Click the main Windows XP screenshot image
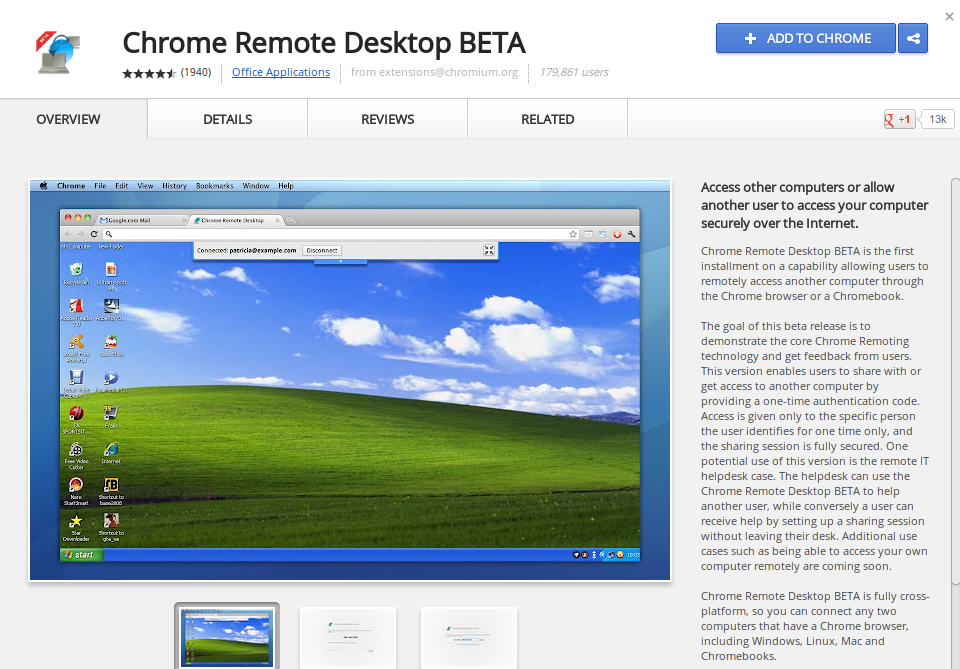Image resolution: width=960 pixels, height=669 pixels. 350,379
